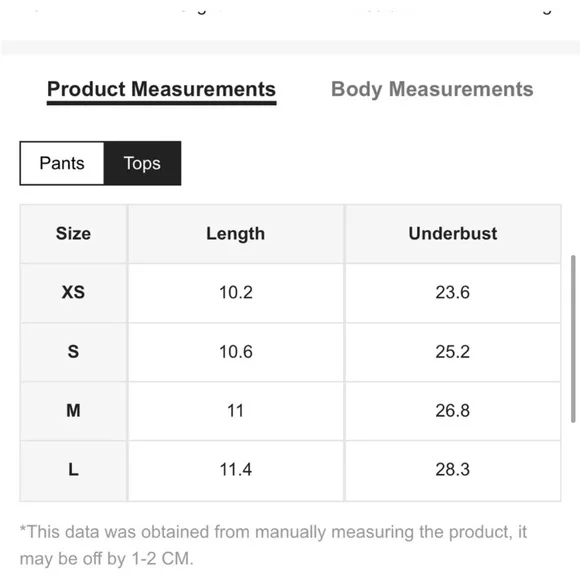Click the XS underbust value 23.6
Image resolution: width=580 pixels, height=580 pixels.
[x=453, y=293]
